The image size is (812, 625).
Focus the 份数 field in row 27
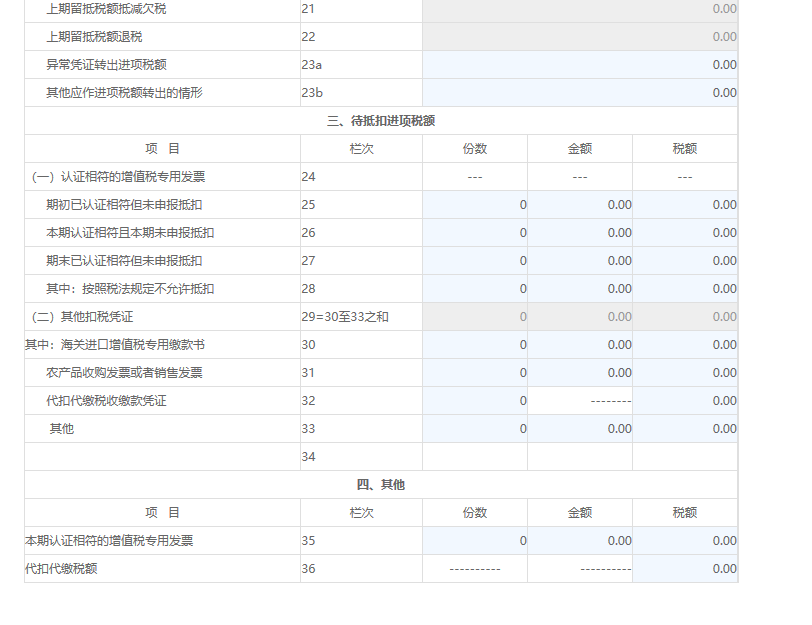point(475,261)
